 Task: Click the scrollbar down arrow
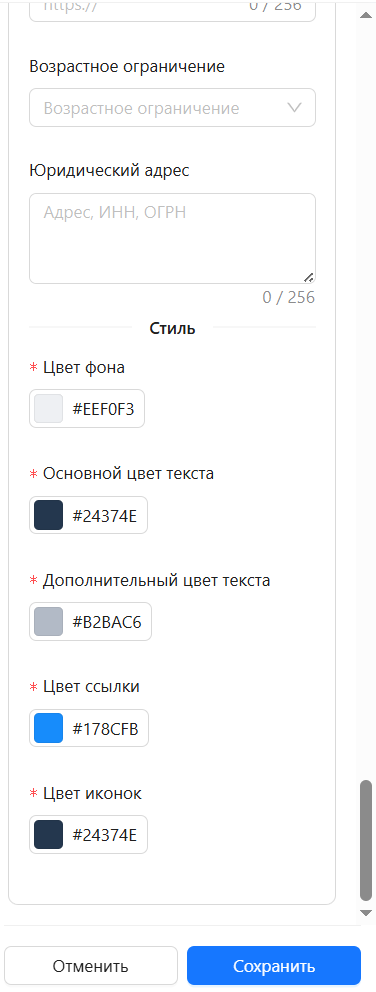coord(366,913)
